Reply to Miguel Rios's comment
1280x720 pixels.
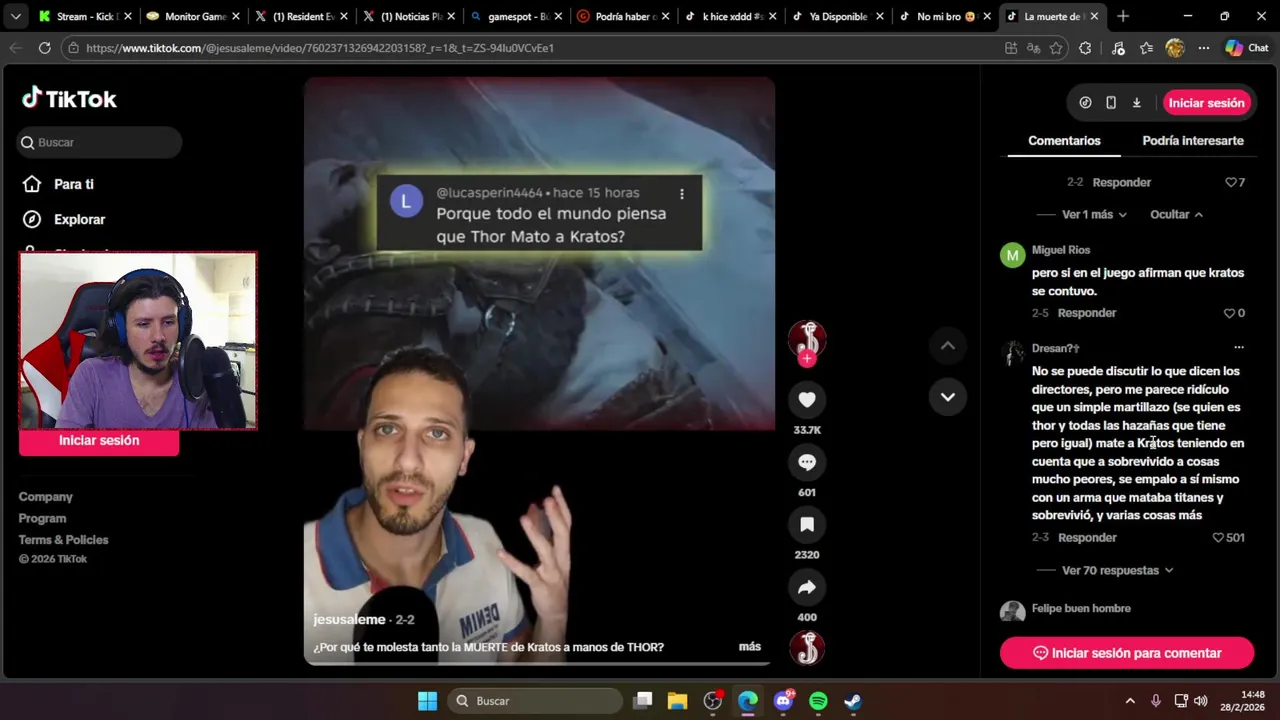(1087, 313)
